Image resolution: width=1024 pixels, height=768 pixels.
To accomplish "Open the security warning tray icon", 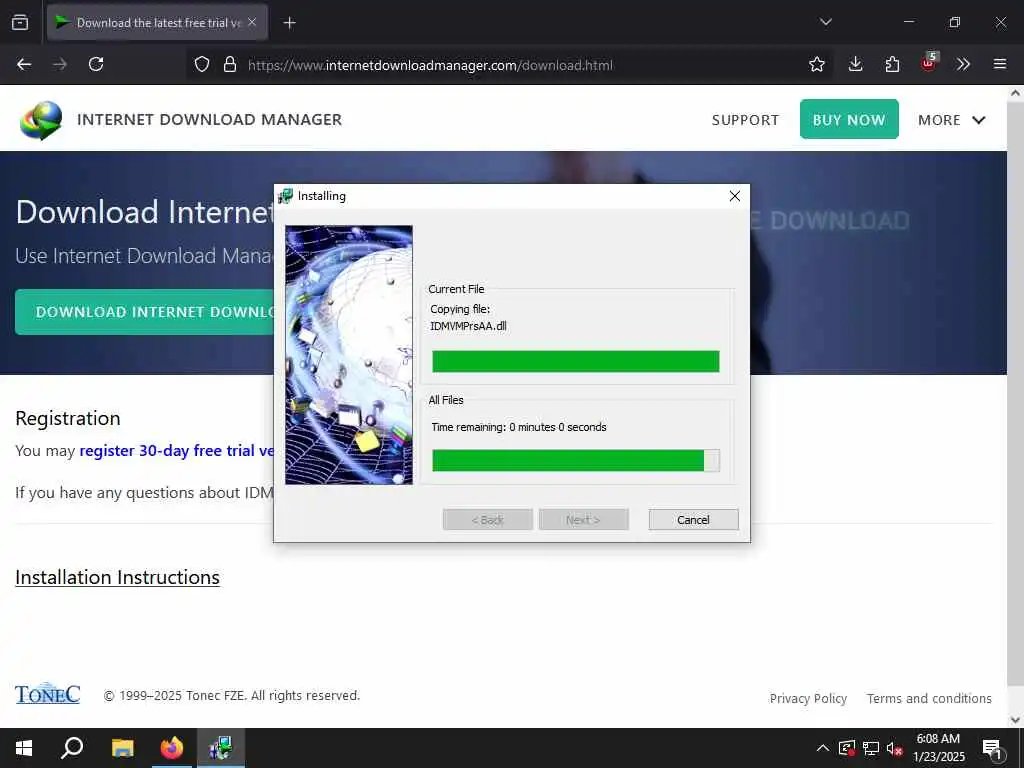I will pyautogui.click(x=847, y=748).
